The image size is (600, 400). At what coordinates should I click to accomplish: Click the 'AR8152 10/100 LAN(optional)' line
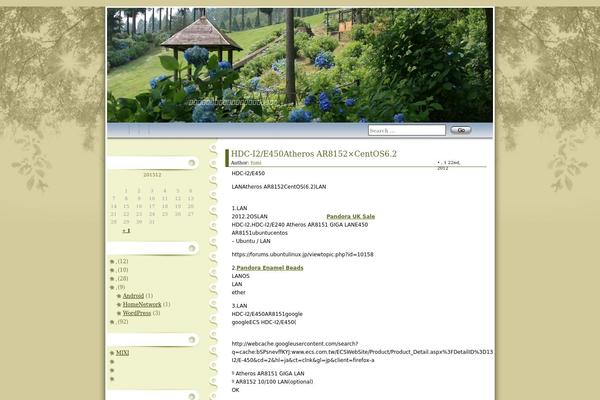pyautogui.click(x=272, y=382)
